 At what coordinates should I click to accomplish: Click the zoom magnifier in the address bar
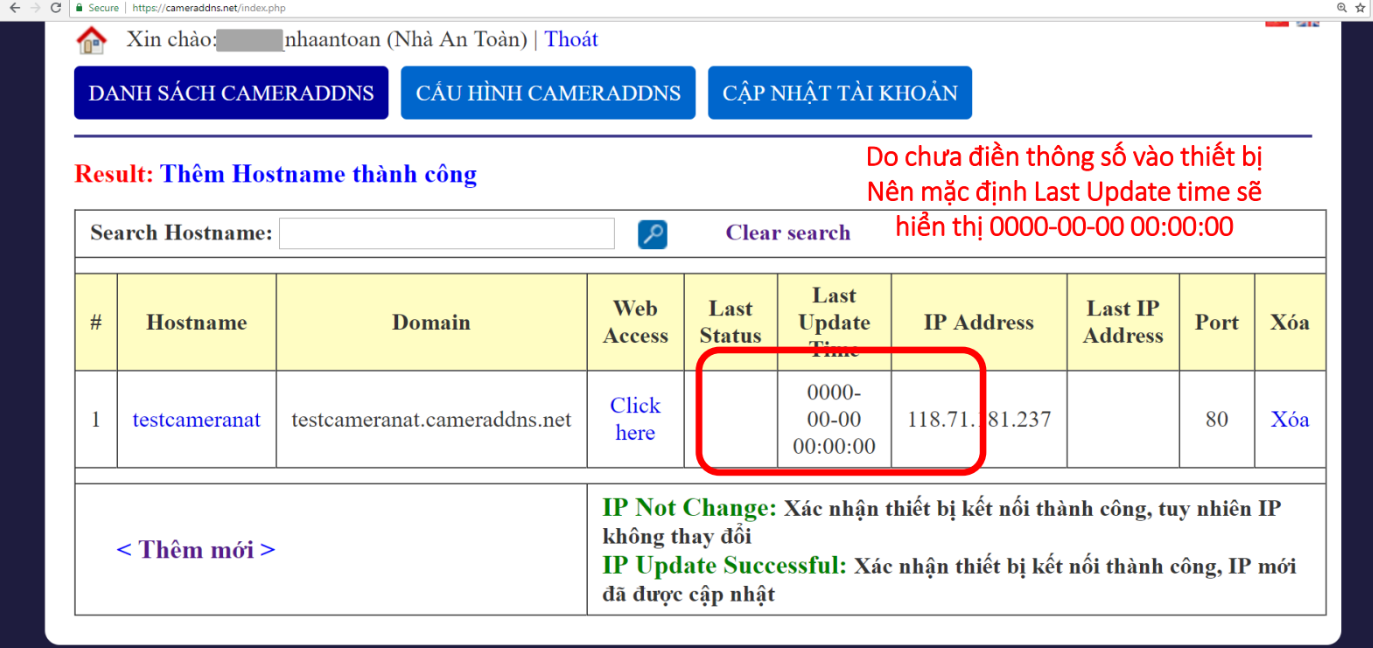[x=1341, y=8]
